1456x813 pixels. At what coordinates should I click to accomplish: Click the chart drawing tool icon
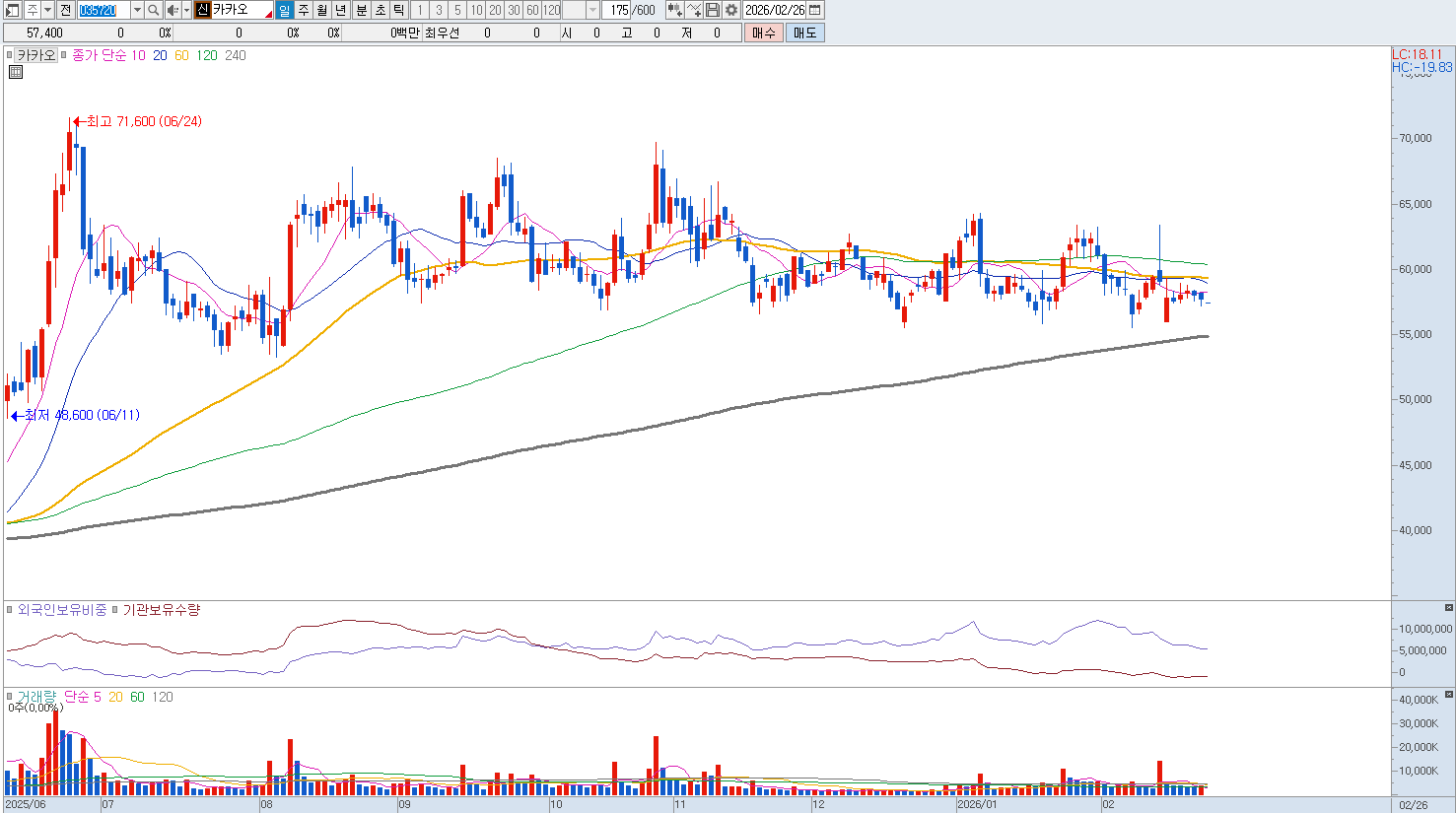pyautogui.click(x=694, y=10)
